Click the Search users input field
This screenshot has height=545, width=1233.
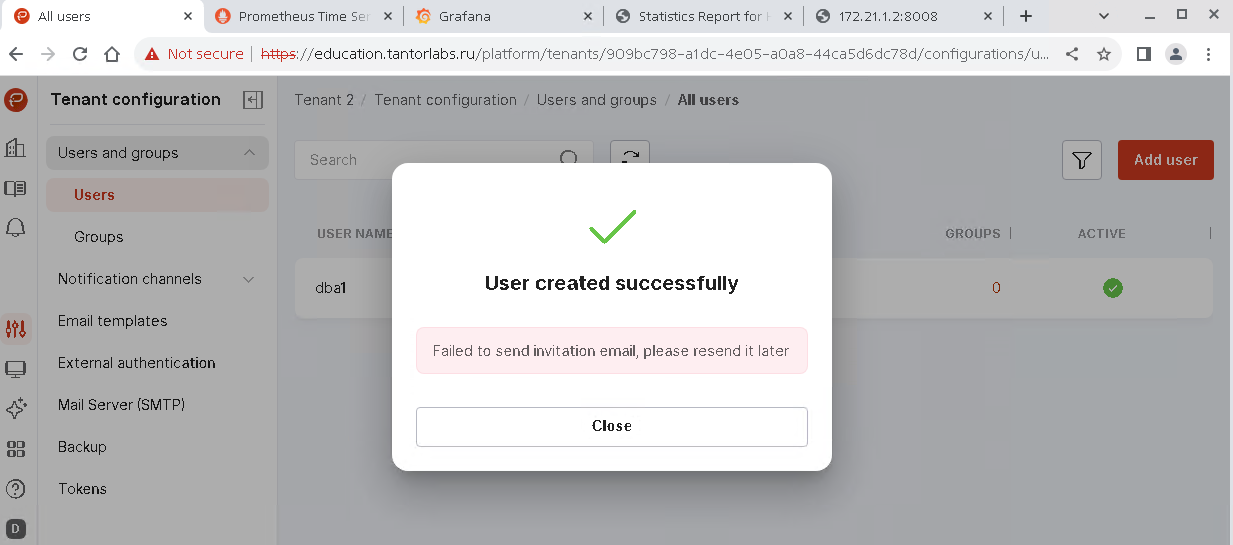coord(430,160)
